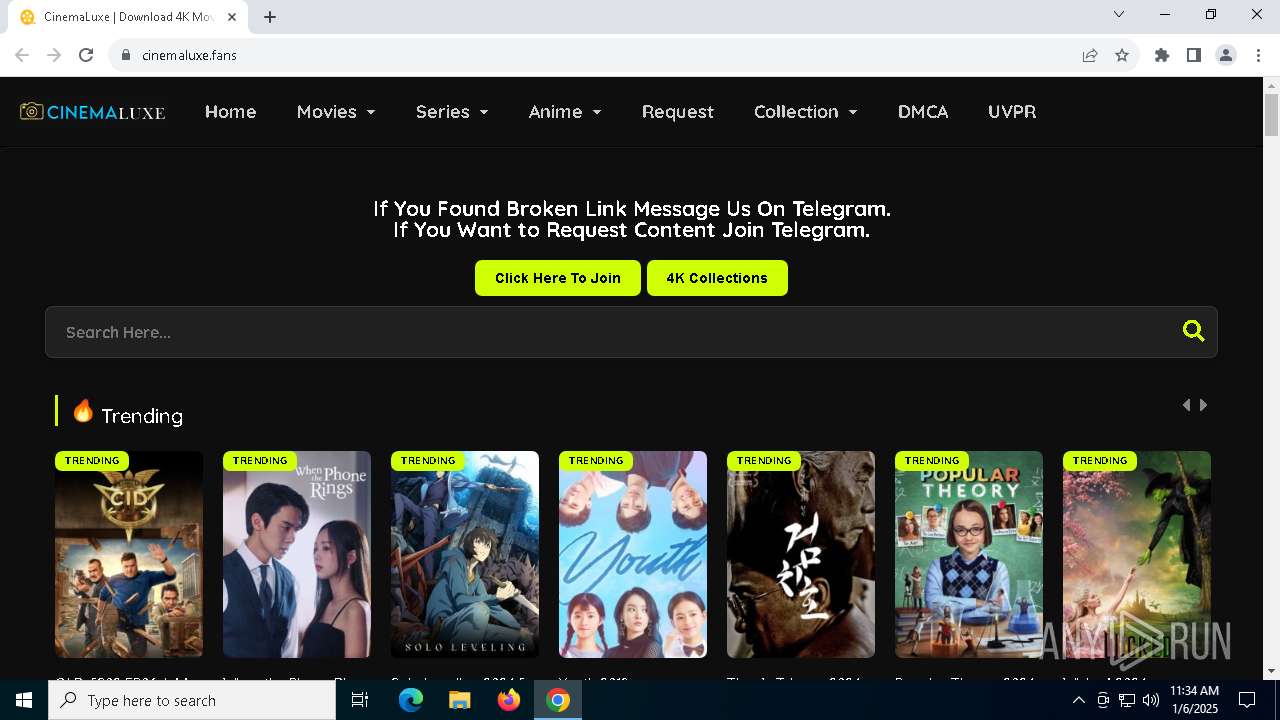Click the volume speaker tray icon

(1150, 700)
